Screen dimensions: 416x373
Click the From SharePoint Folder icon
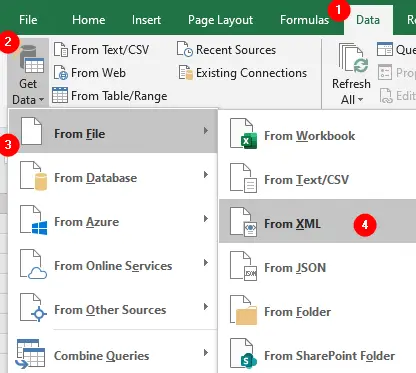[x=243, y=354]
